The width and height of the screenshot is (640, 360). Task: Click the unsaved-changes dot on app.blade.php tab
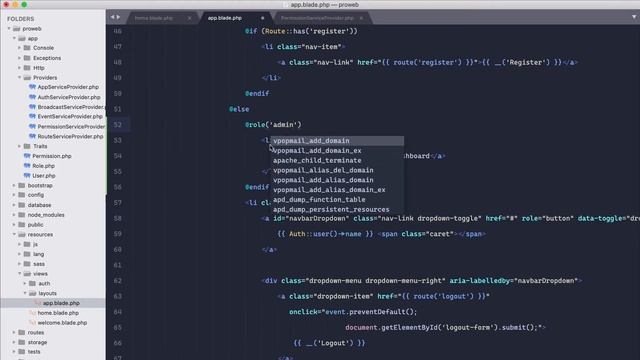262,18
